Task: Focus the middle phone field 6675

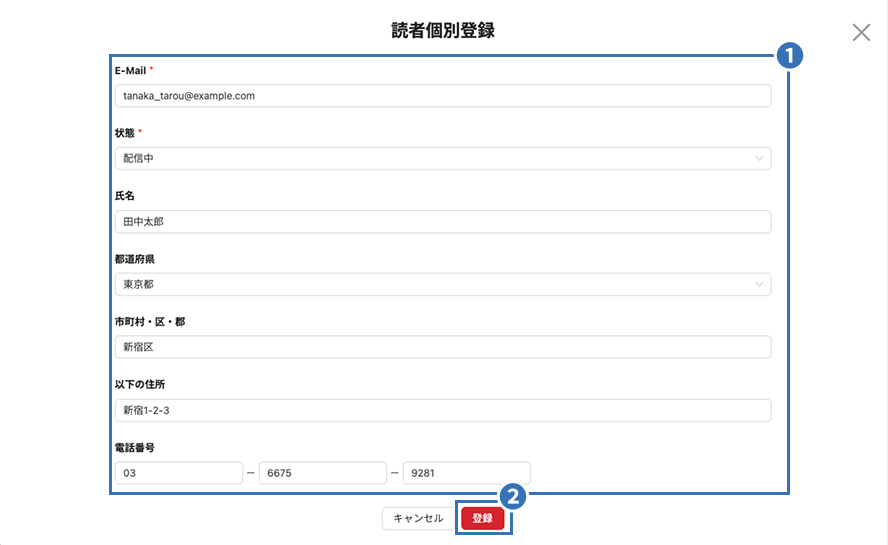Action: [x=322, y=473]
